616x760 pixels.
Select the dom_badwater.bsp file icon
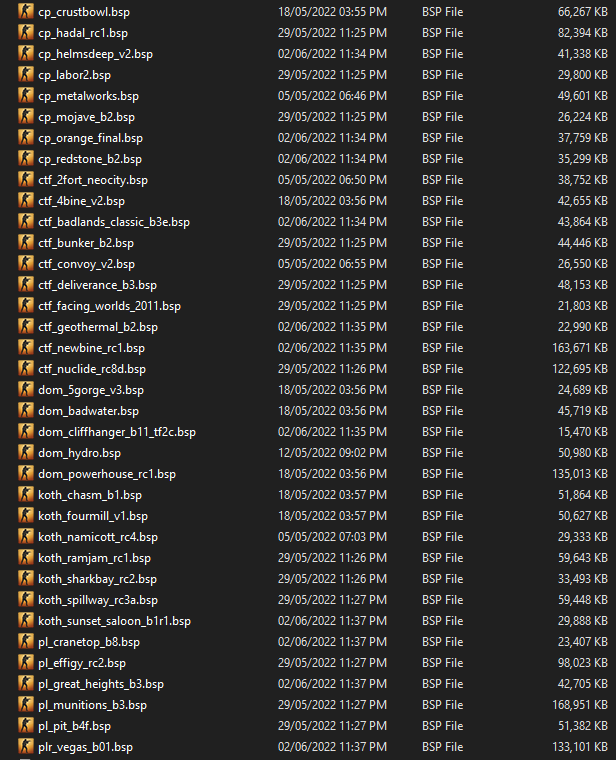[26, 411]
